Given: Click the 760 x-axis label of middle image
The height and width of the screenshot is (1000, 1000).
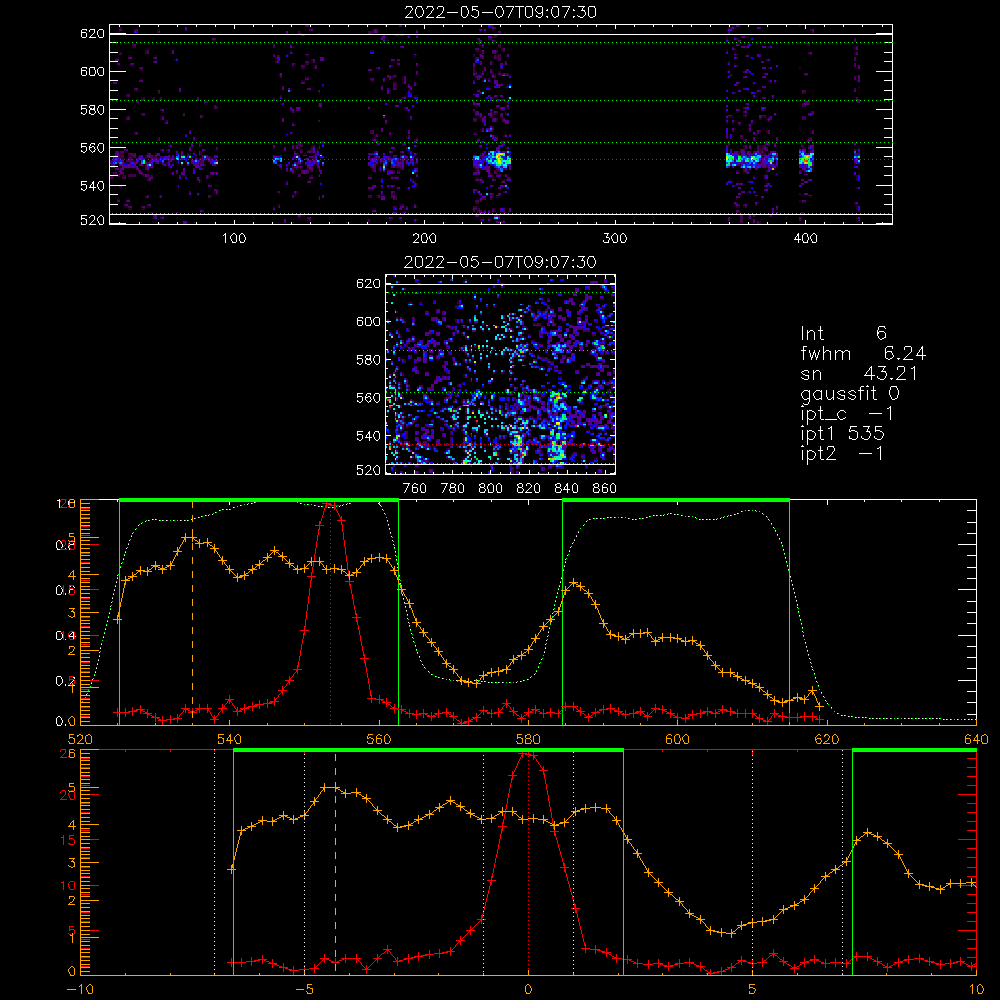Looking at the screenshot, I should (415, 489).
